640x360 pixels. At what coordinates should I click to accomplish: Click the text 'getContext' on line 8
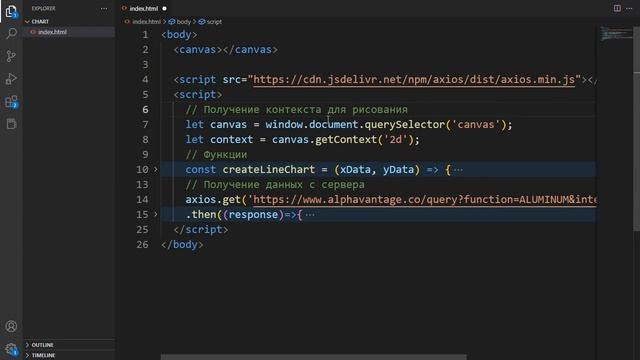[346, 140]
